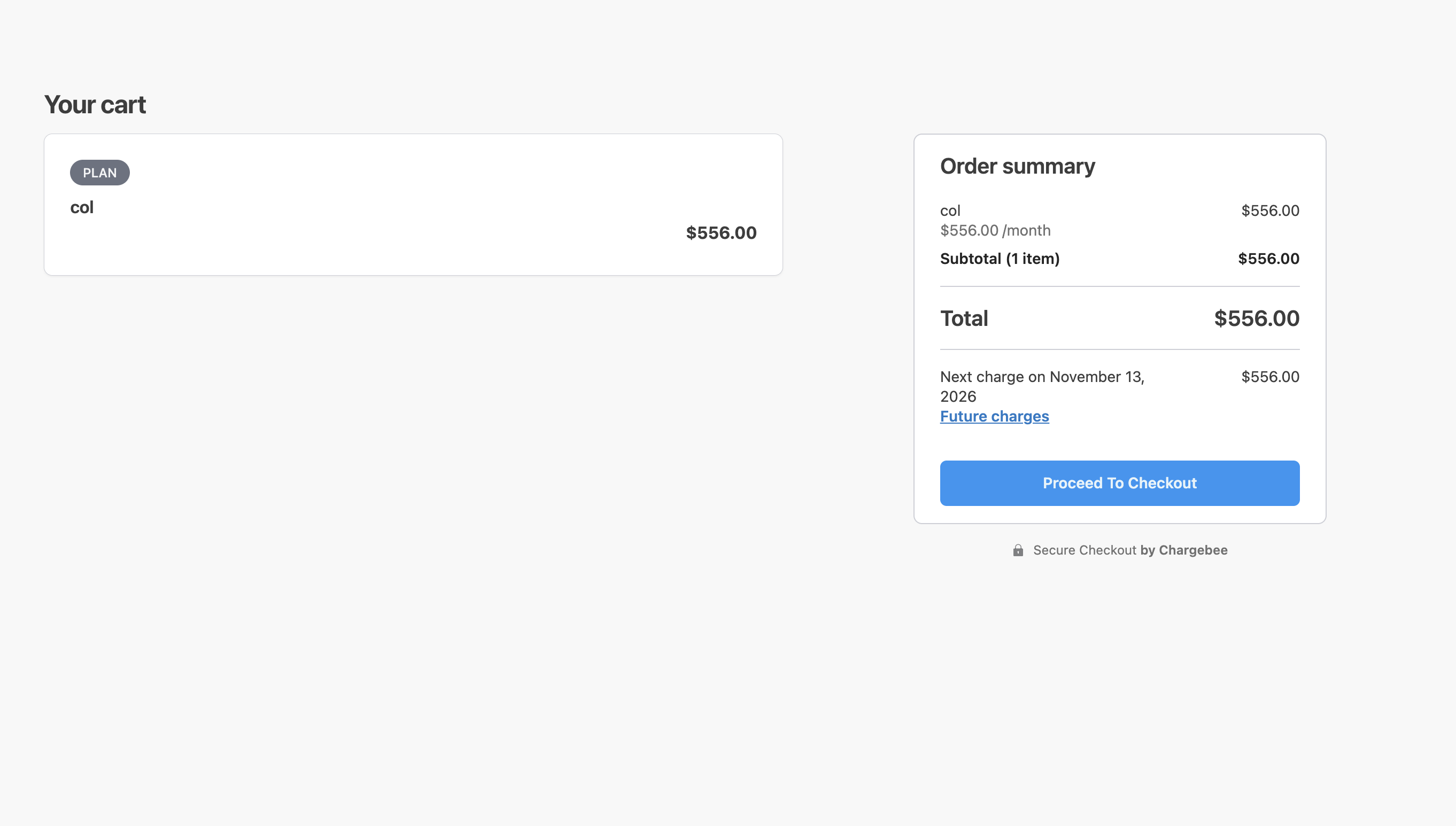
Task: Open the Future charges link
Action: 994,416
